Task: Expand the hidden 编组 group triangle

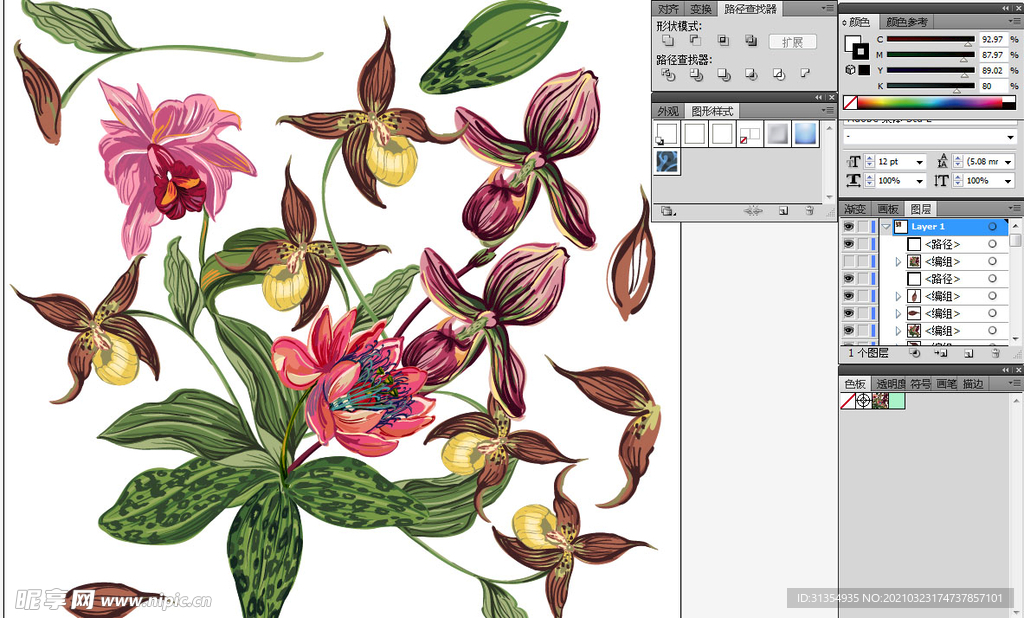Action: point(899,261)
